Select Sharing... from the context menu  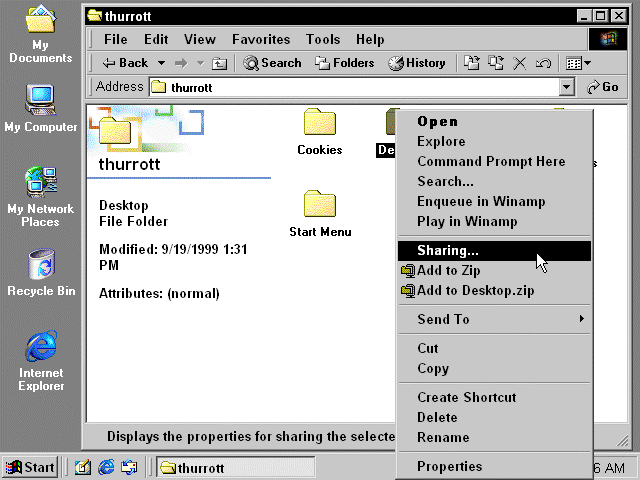tap(448, 250)
